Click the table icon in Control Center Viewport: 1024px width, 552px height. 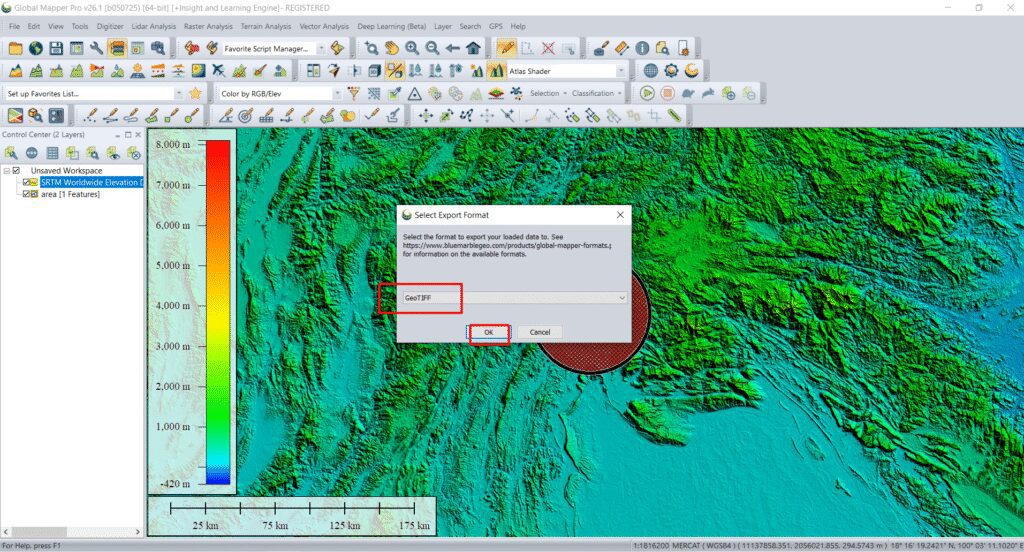click(52, 153)
